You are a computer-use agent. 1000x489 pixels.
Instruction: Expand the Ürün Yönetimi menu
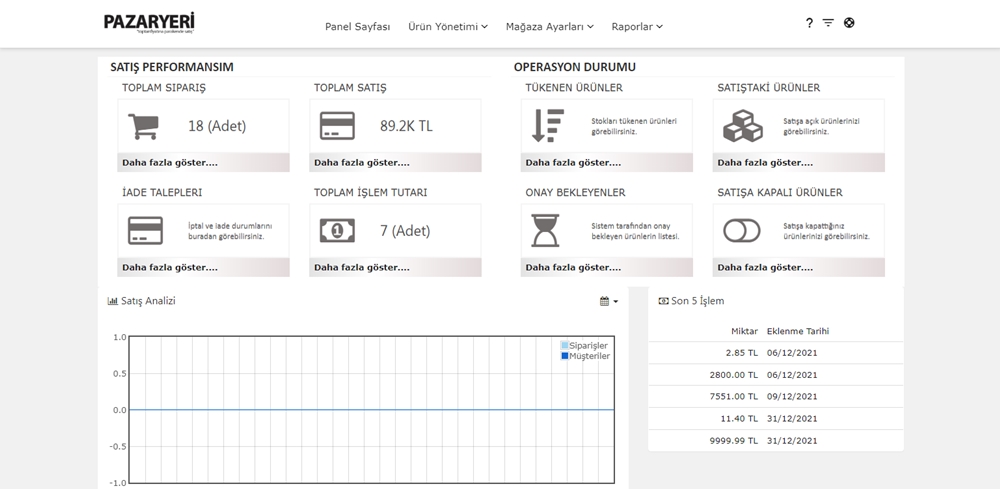pyautogui.click(x=448, y=27)
